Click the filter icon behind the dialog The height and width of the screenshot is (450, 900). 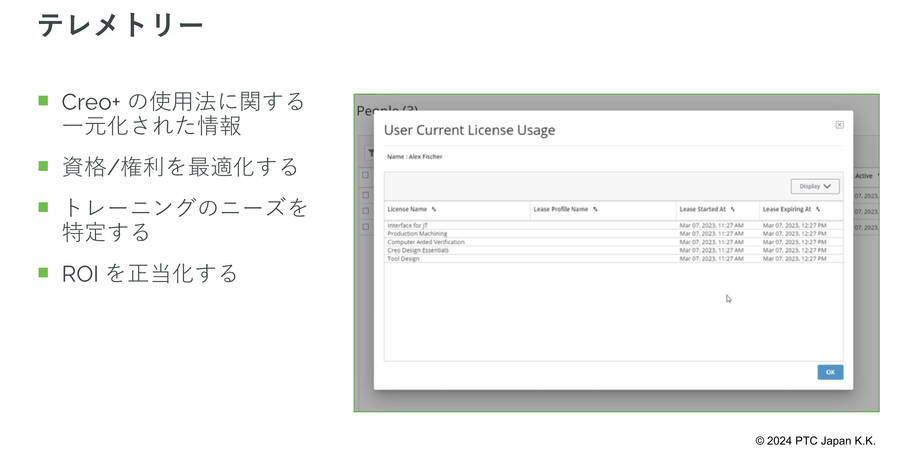(x=366, y=152)
